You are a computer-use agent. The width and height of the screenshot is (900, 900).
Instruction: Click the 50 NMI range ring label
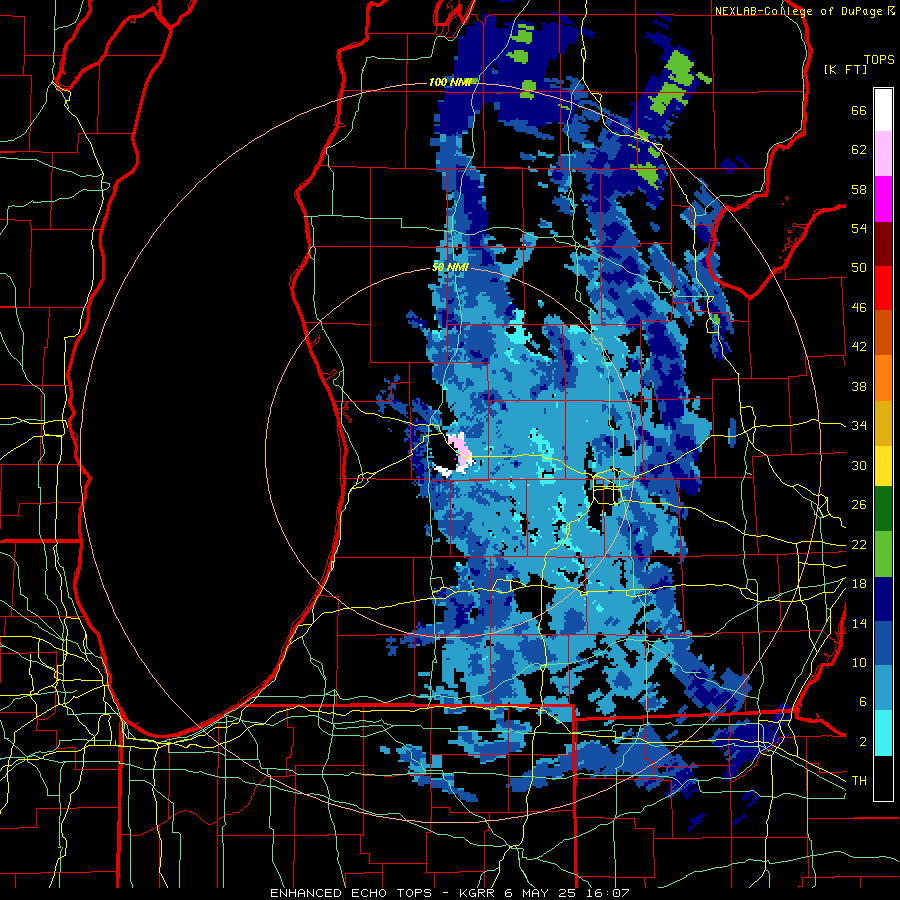coord(450,267)
